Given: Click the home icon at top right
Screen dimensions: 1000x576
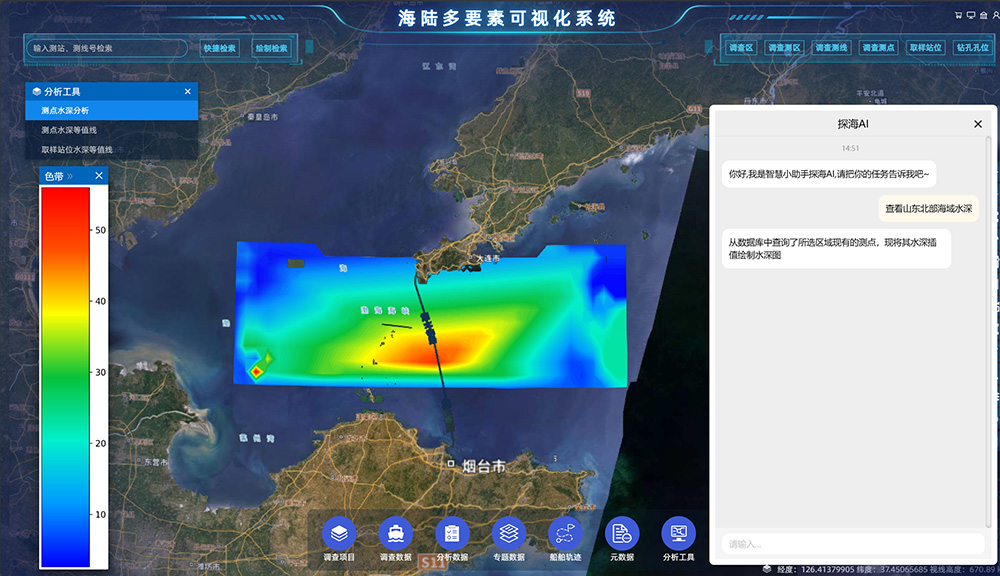Looking at the screenshot, I should tap(983, 15).
